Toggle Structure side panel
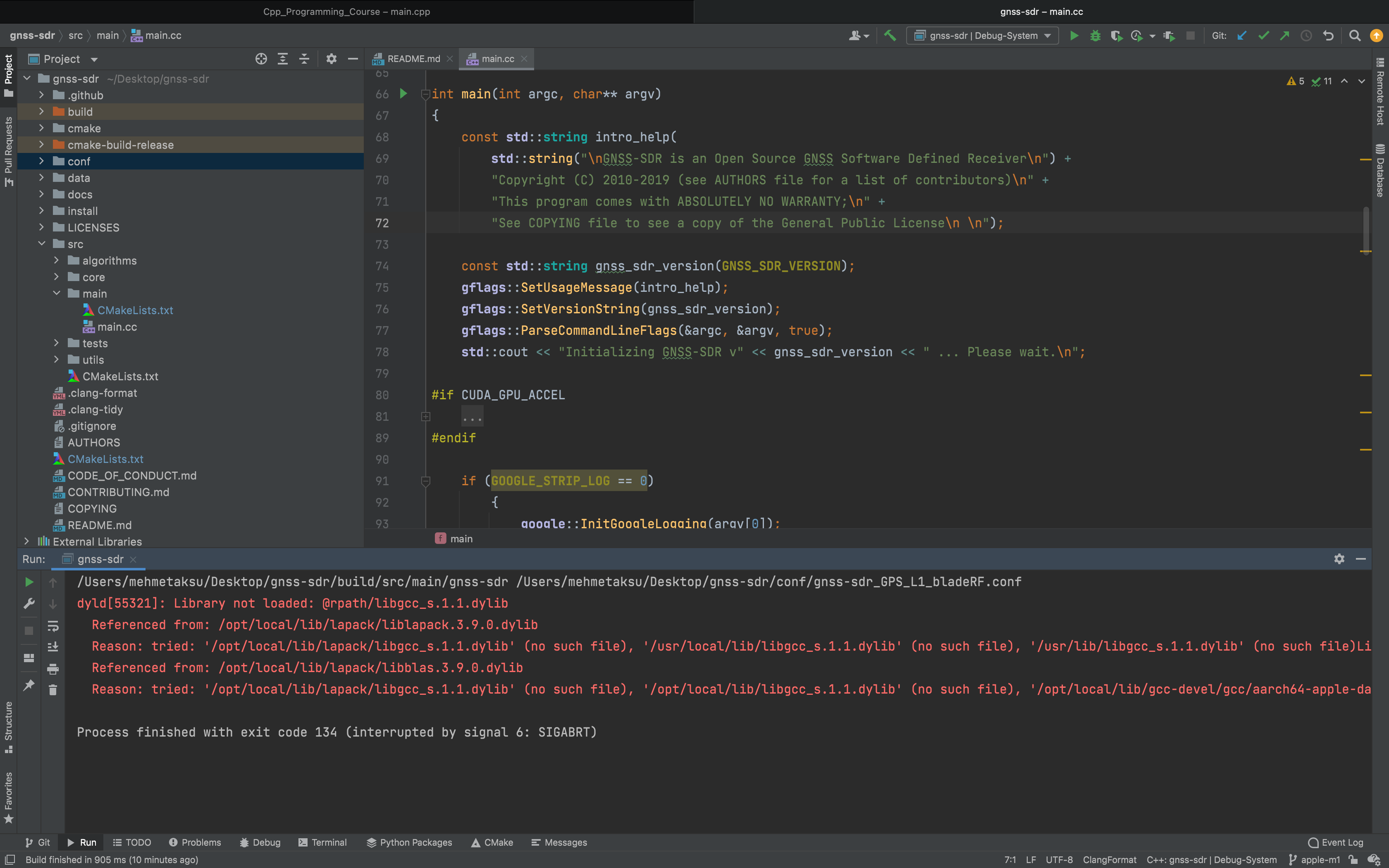 click(9, 727)
